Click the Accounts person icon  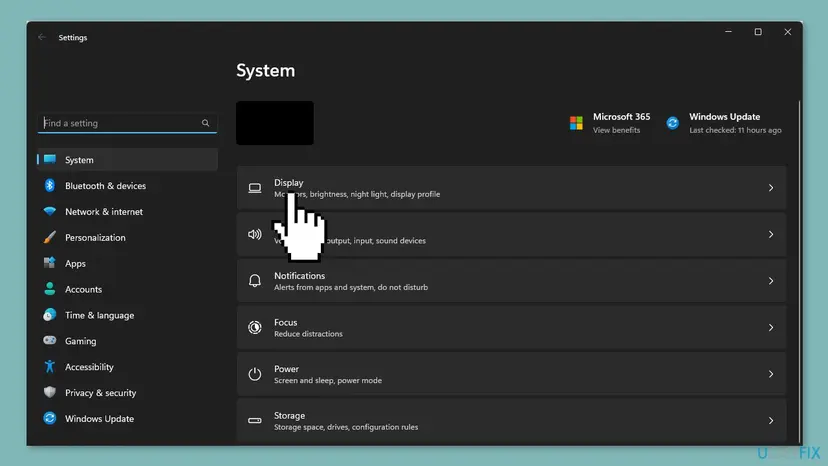(x=50, y=288)
